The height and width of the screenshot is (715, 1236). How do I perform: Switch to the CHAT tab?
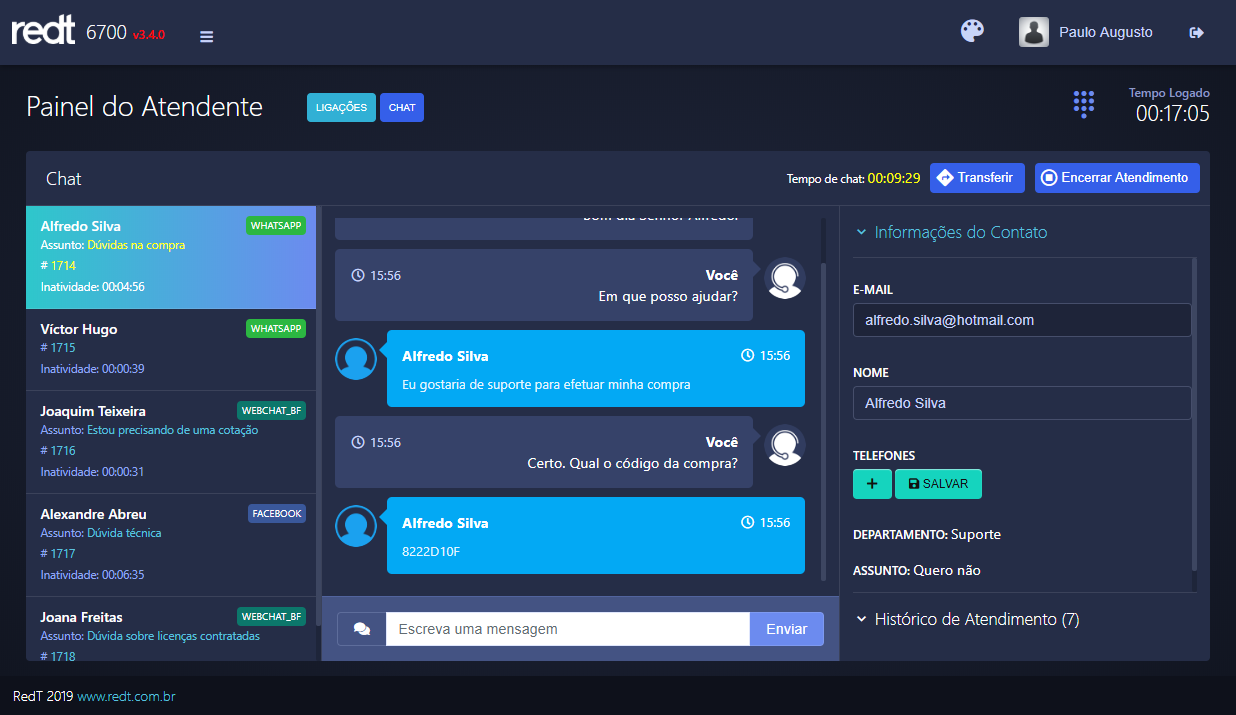pyautogui.click(x=401, y=107)
